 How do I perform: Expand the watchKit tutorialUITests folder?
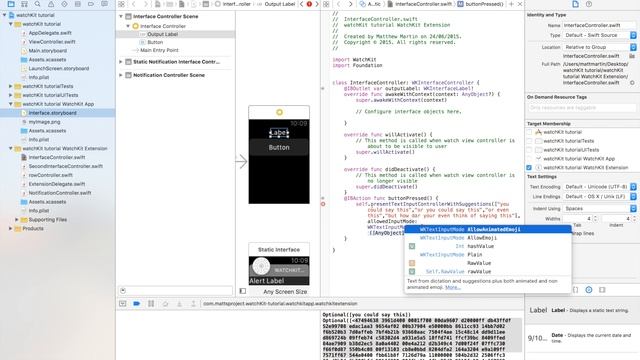(x=11, y=95)
